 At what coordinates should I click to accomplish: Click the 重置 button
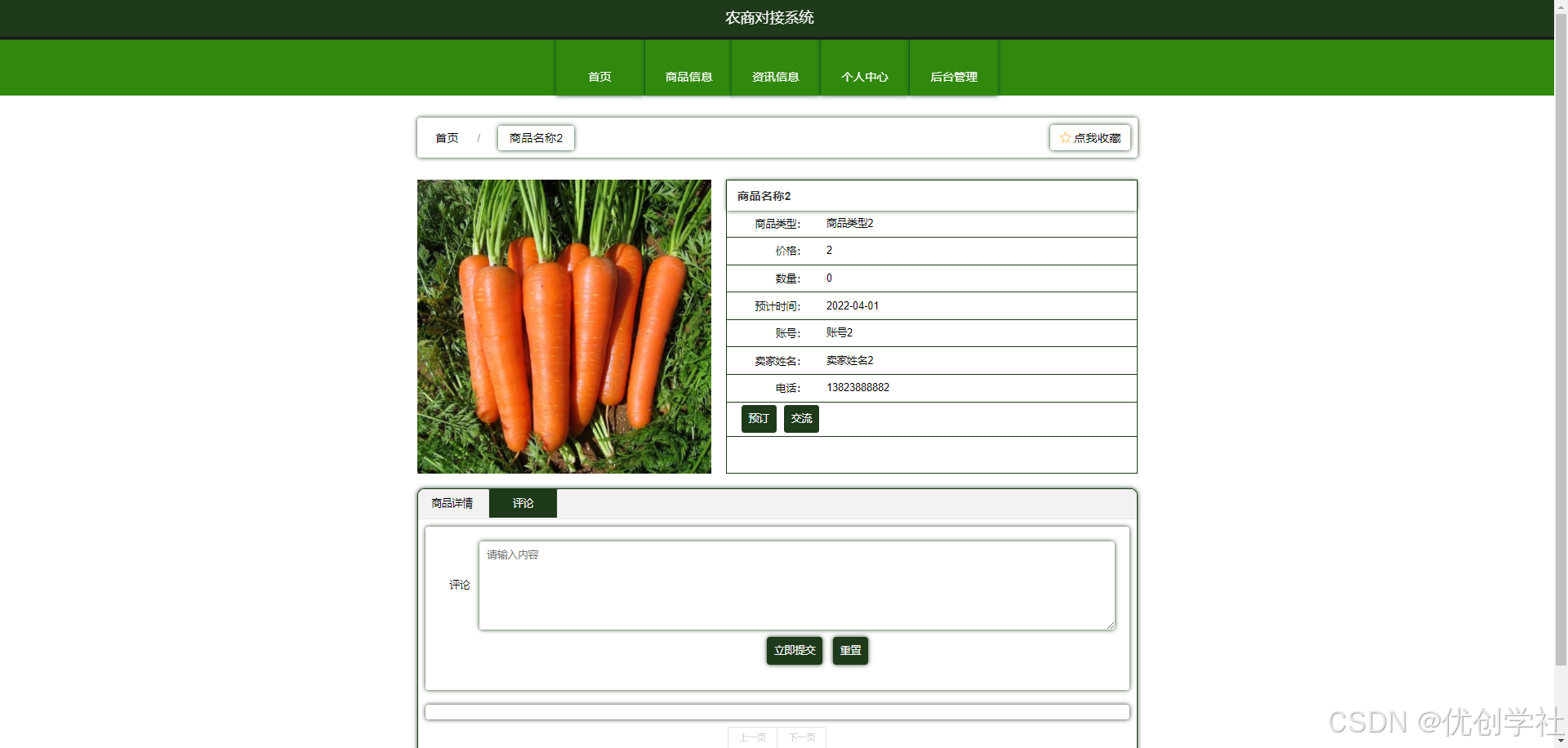850,651
